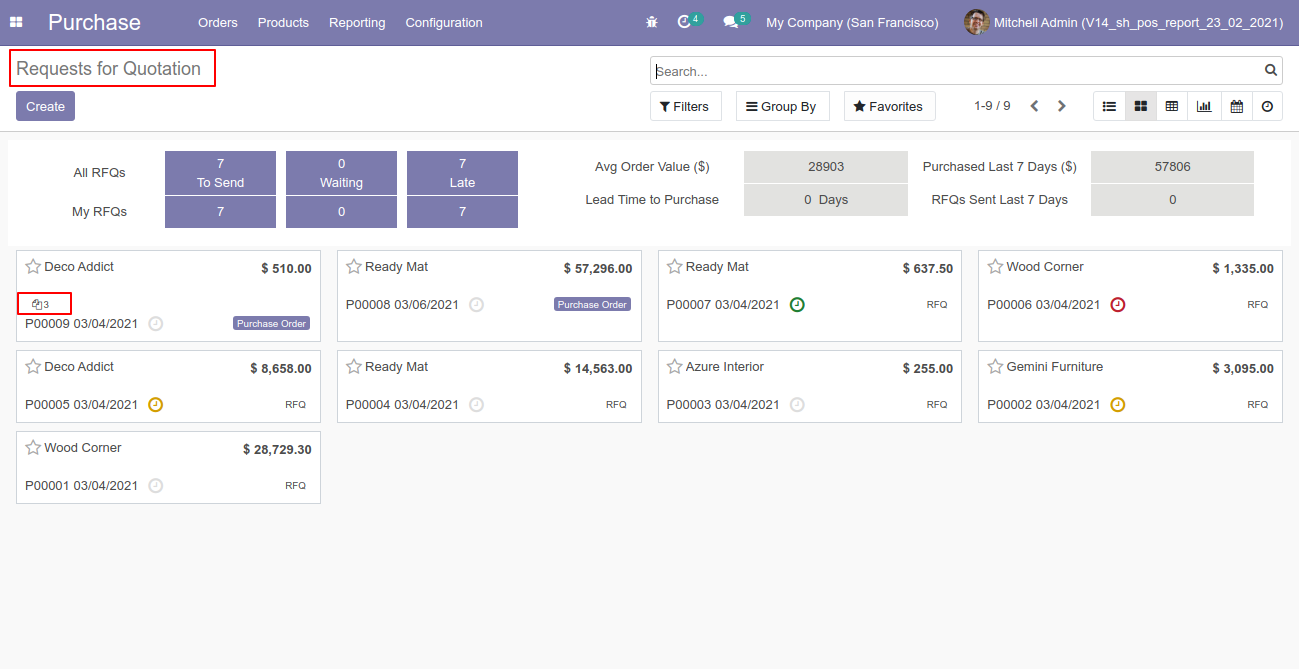Go to previous page of records
This screenshot has width=1299, height=669.
(1035, 106)
